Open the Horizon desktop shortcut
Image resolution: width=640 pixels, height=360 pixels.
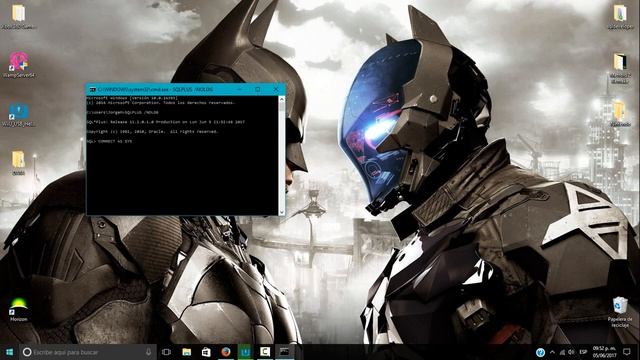tap(18, 310)
